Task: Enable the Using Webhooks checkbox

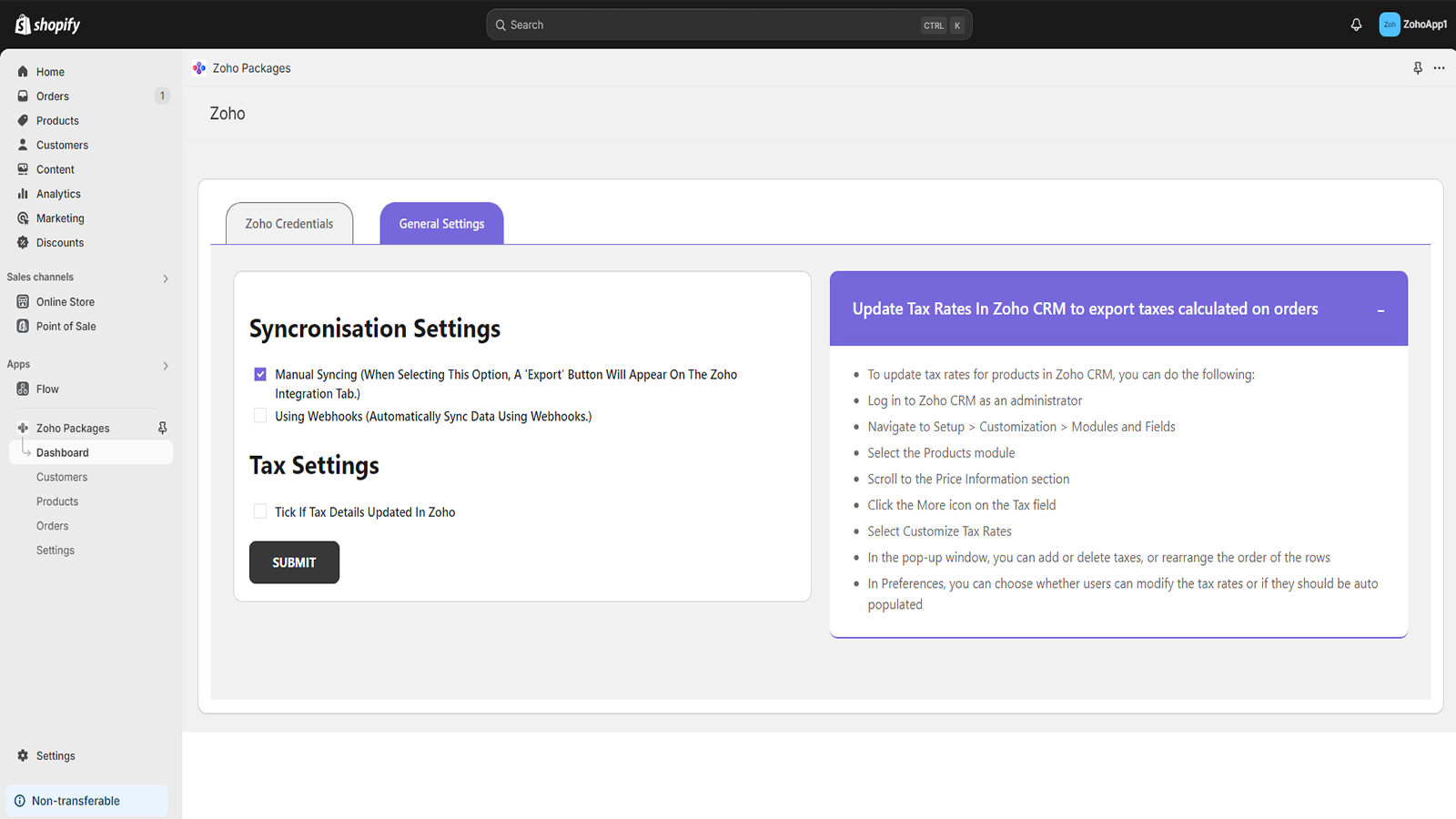Action: 260,416
